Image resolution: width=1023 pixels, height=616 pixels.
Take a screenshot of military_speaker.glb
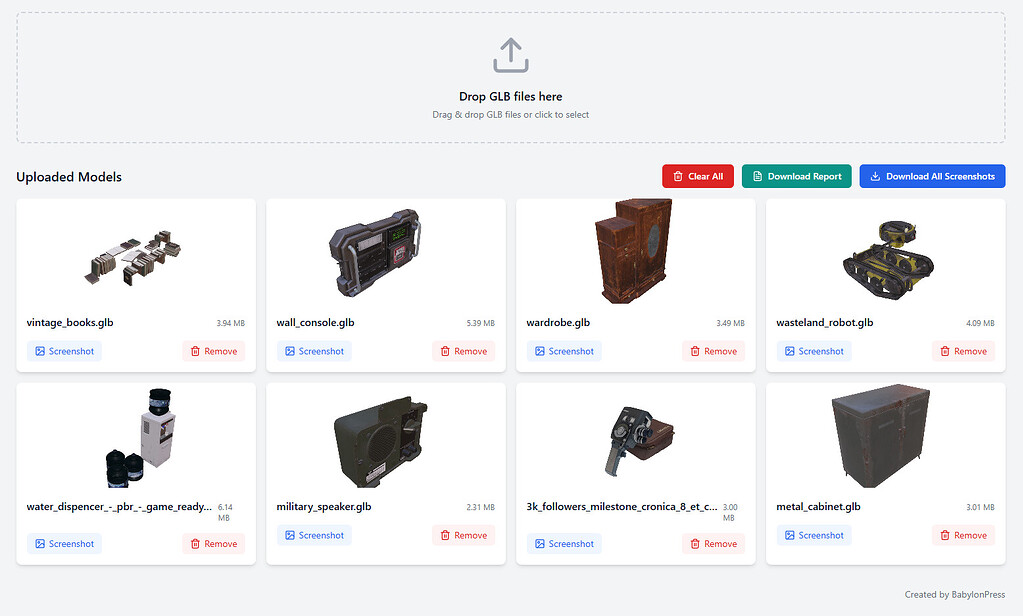[x=314, y=535]
